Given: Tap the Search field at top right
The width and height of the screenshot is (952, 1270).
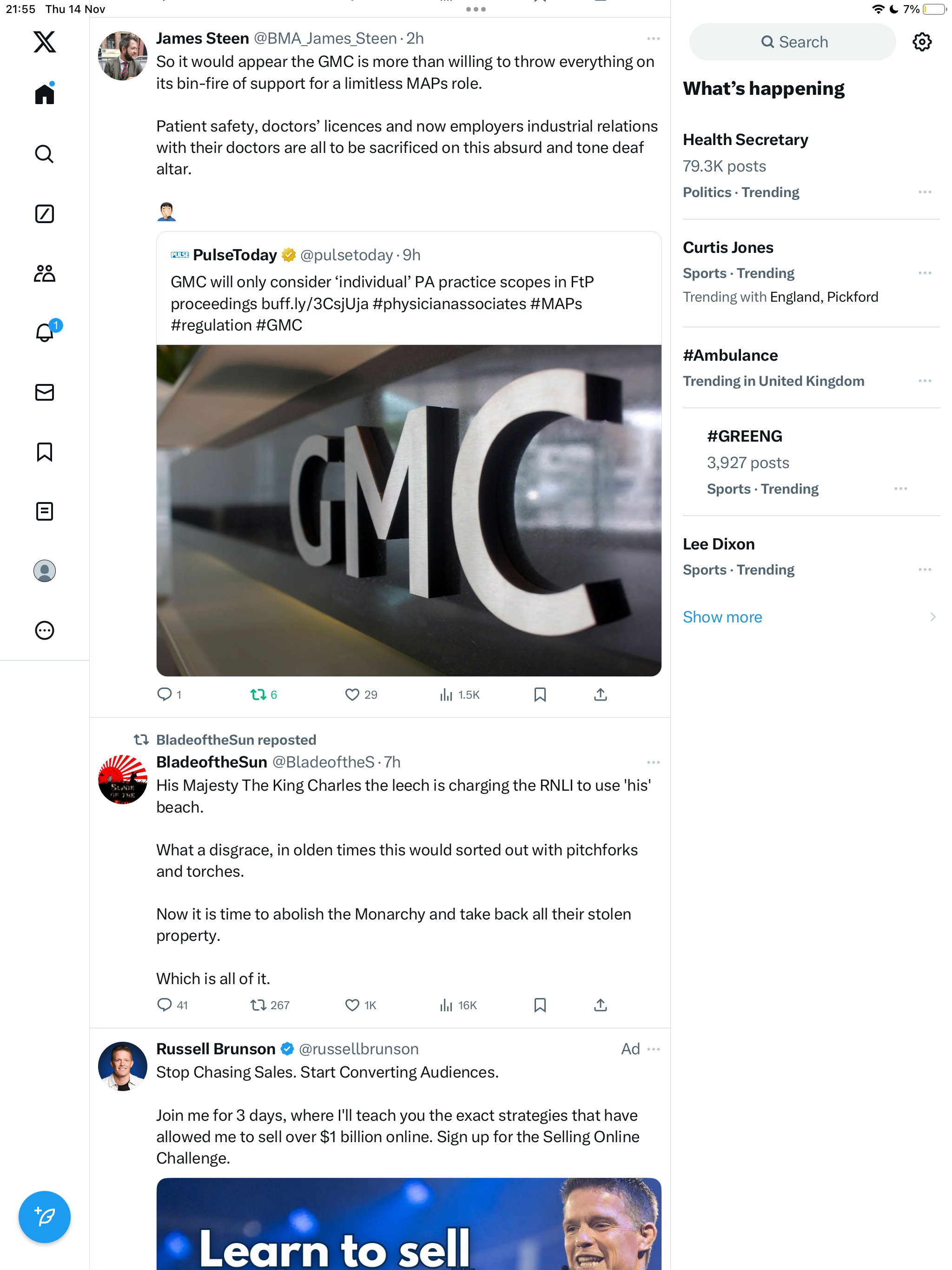Looking at the screenshot, I should coord(792,42).
